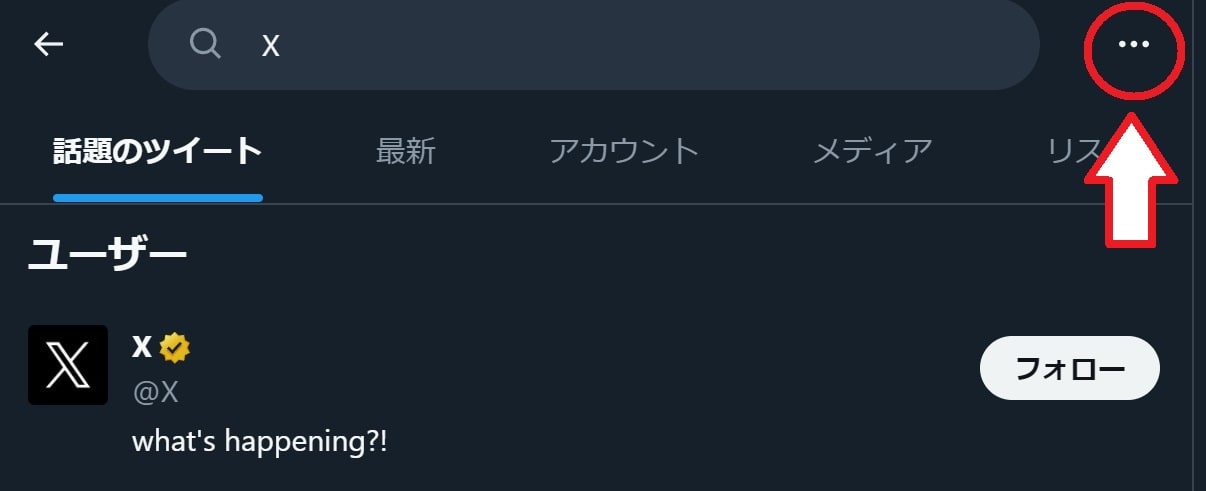The height and width of the screenshot is (491, 1206).
Task: Click the ユーザー section heading
Action: tap(107, 255)
